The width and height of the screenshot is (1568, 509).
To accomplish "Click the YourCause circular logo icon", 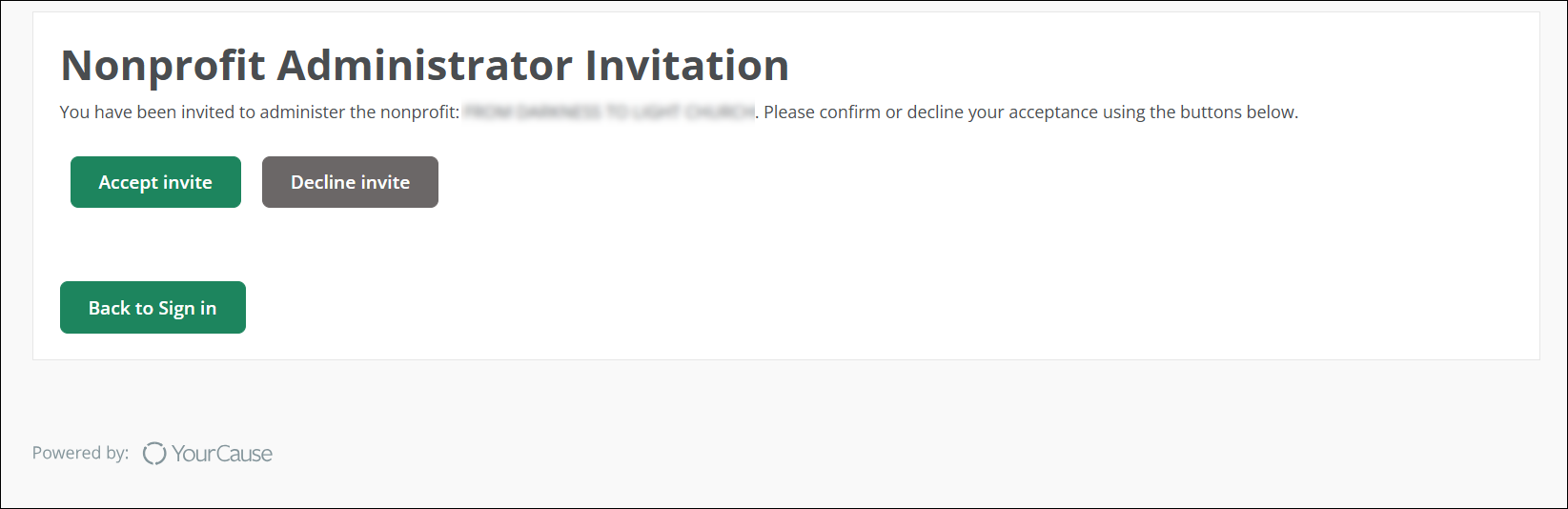I will 154,454.
